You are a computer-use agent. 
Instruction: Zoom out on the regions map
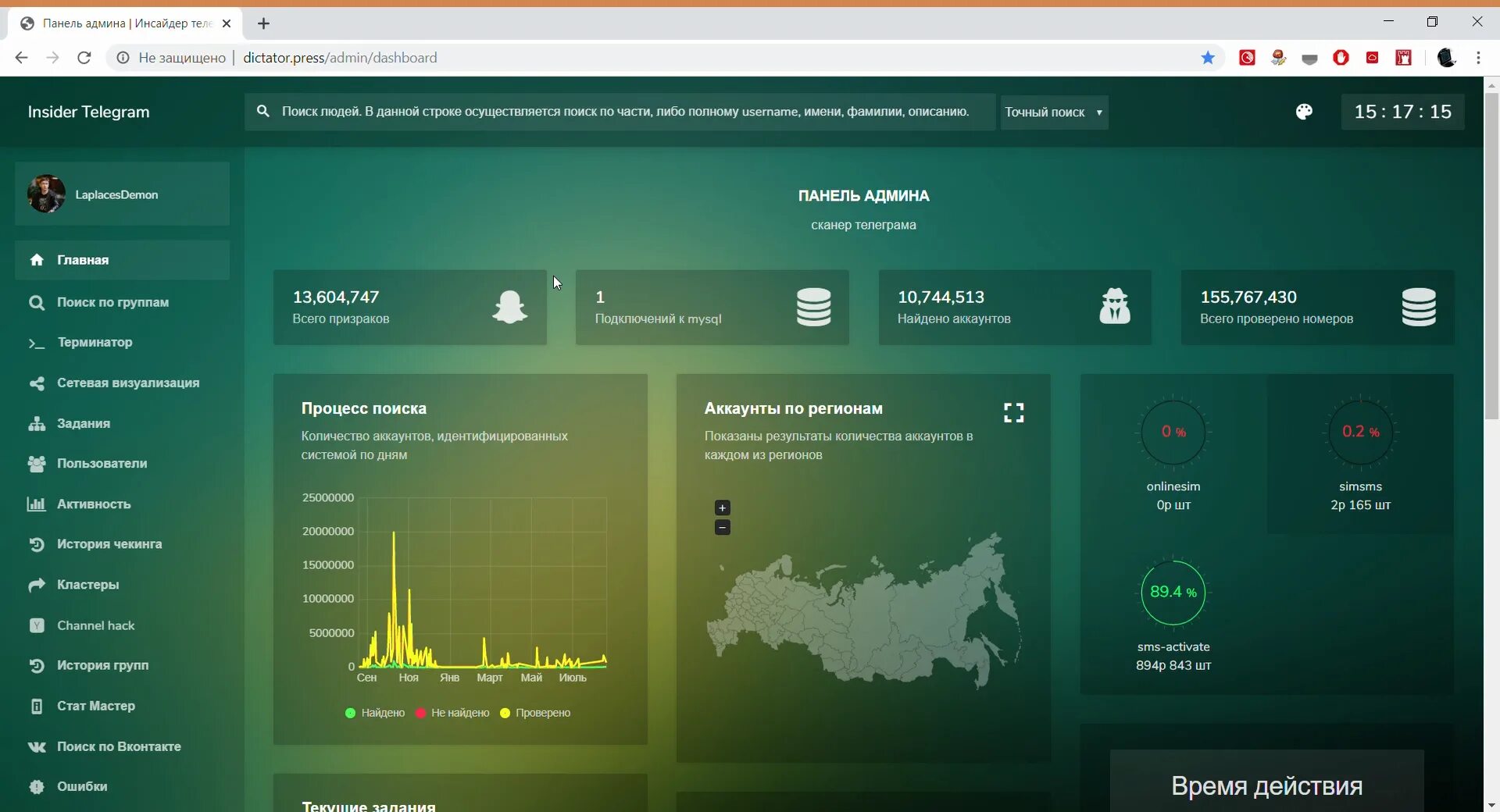723,528
